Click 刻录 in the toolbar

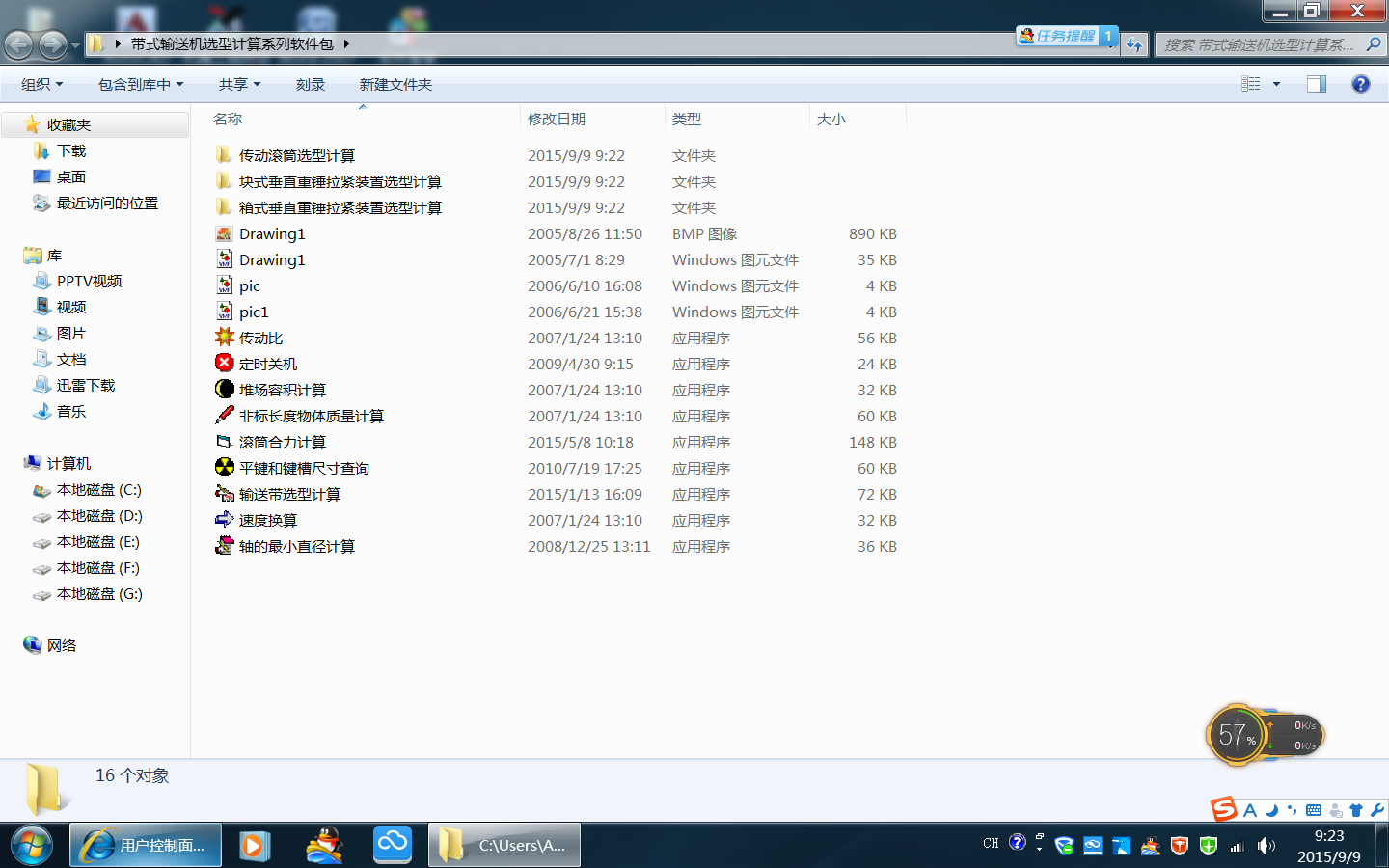311,84
